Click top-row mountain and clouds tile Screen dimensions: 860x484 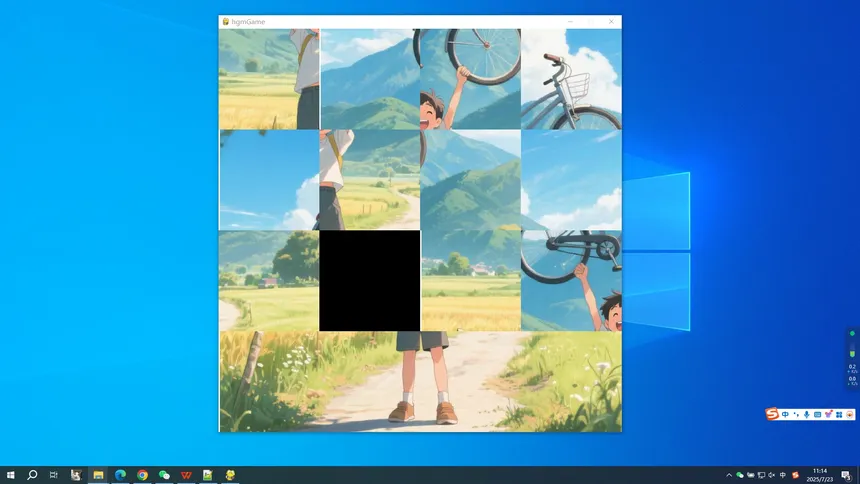pos(370,79)
